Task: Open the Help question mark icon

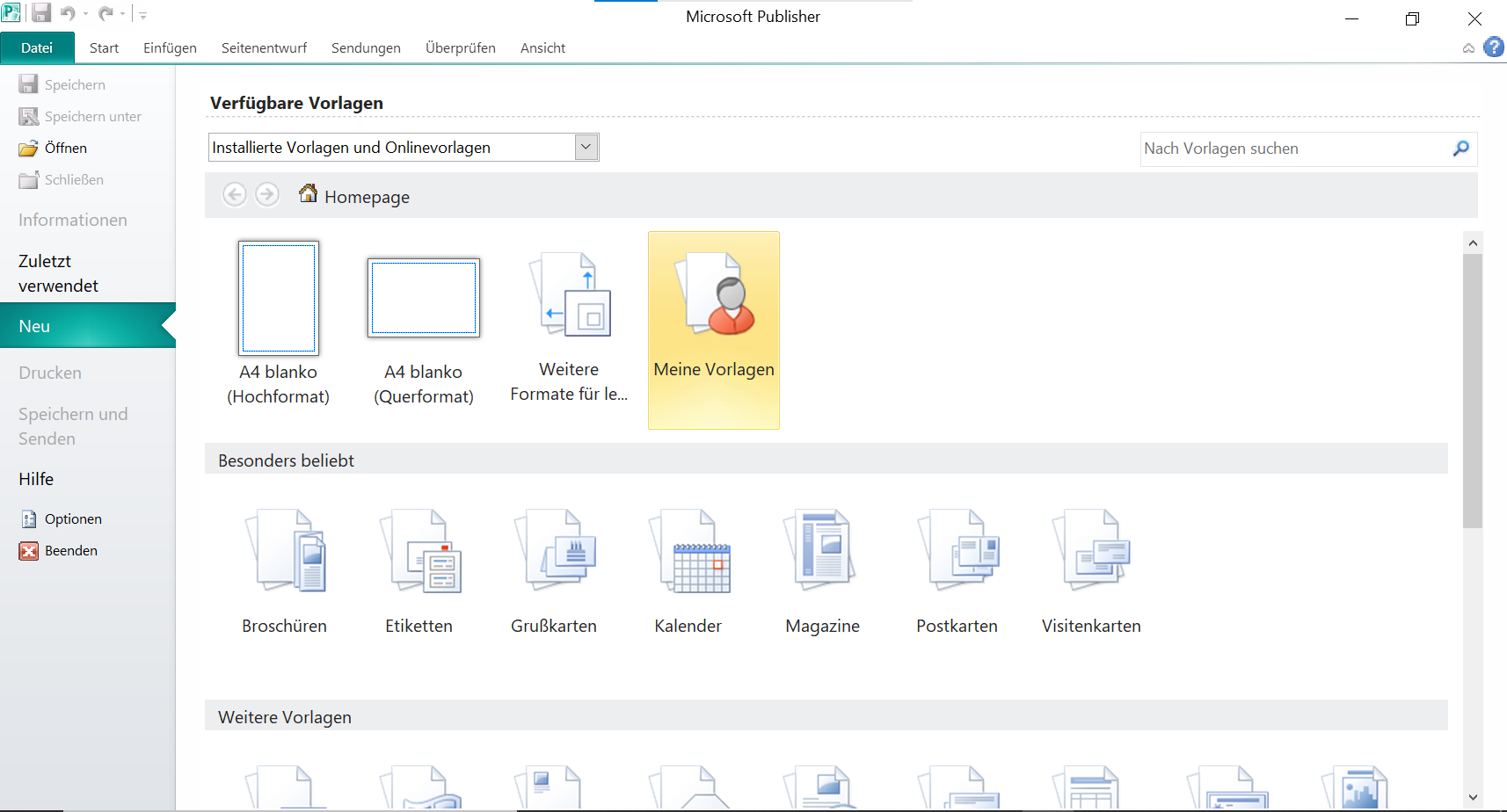Action: pos(1494,47)
